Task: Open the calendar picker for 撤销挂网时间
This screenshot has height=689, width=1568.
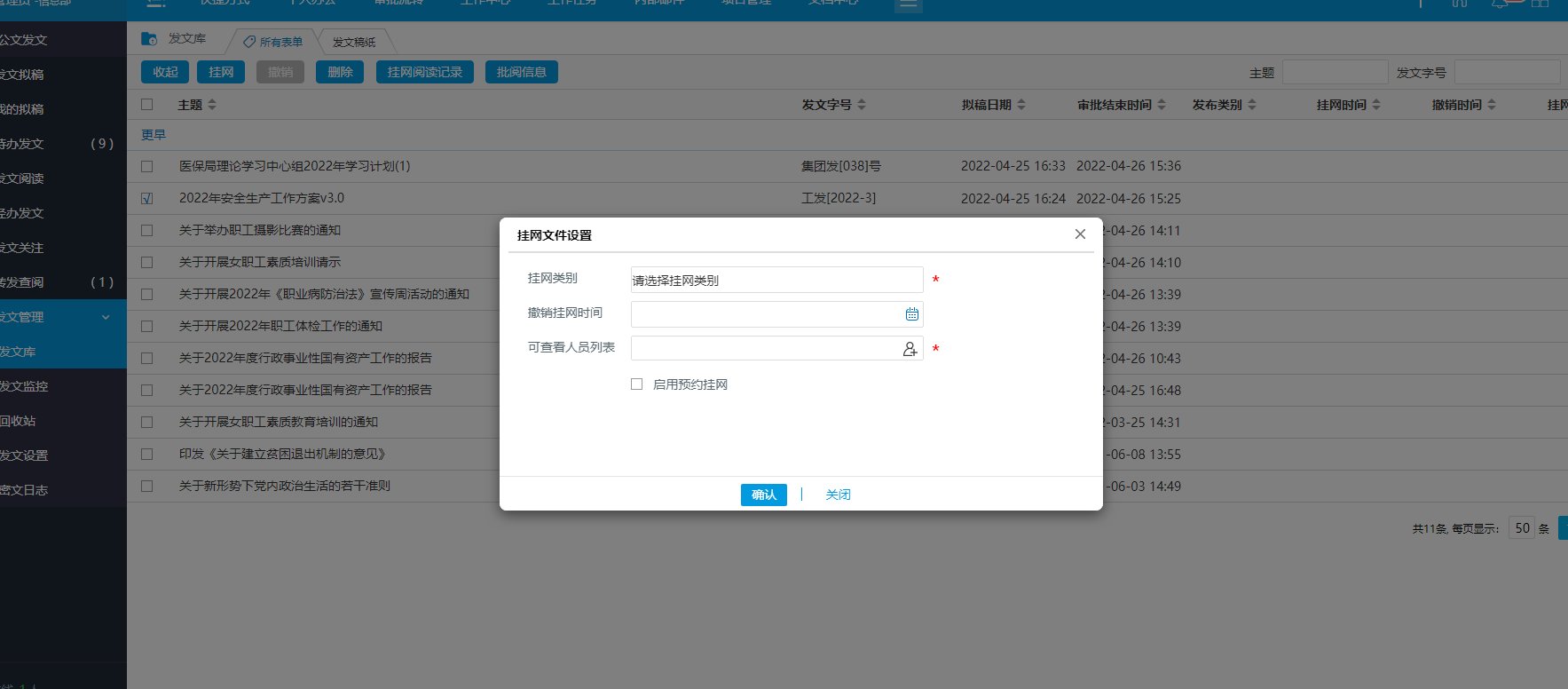Action: tap(911, 314)
